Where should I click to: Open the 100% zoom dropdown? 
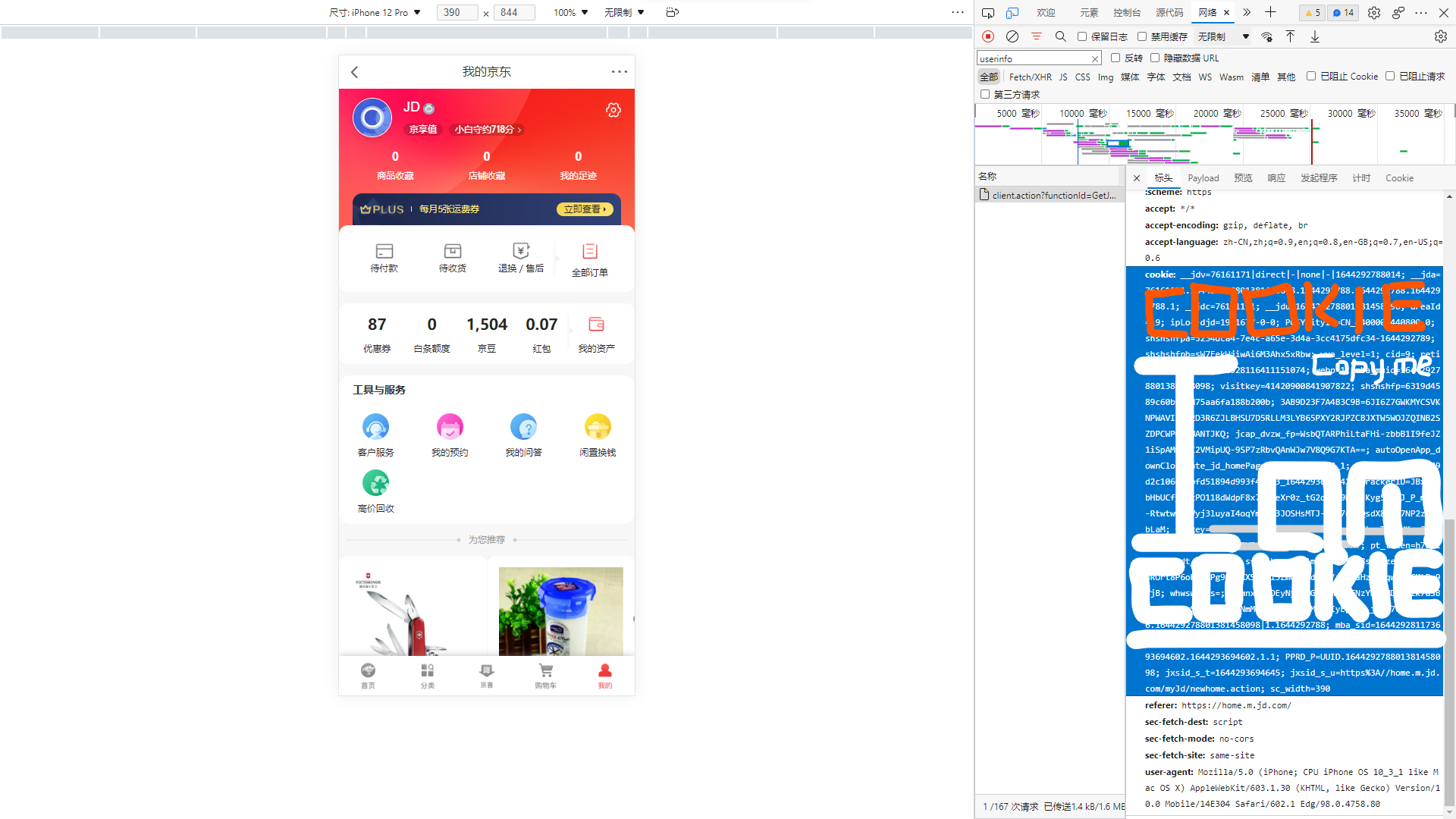point(570,12)
